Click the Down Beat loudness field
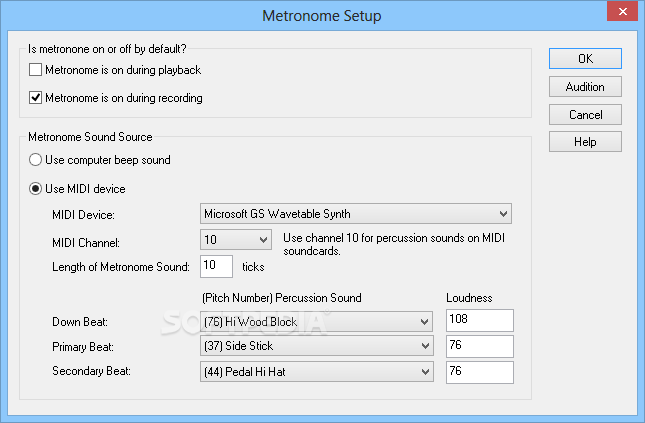 tap(480, 321)
